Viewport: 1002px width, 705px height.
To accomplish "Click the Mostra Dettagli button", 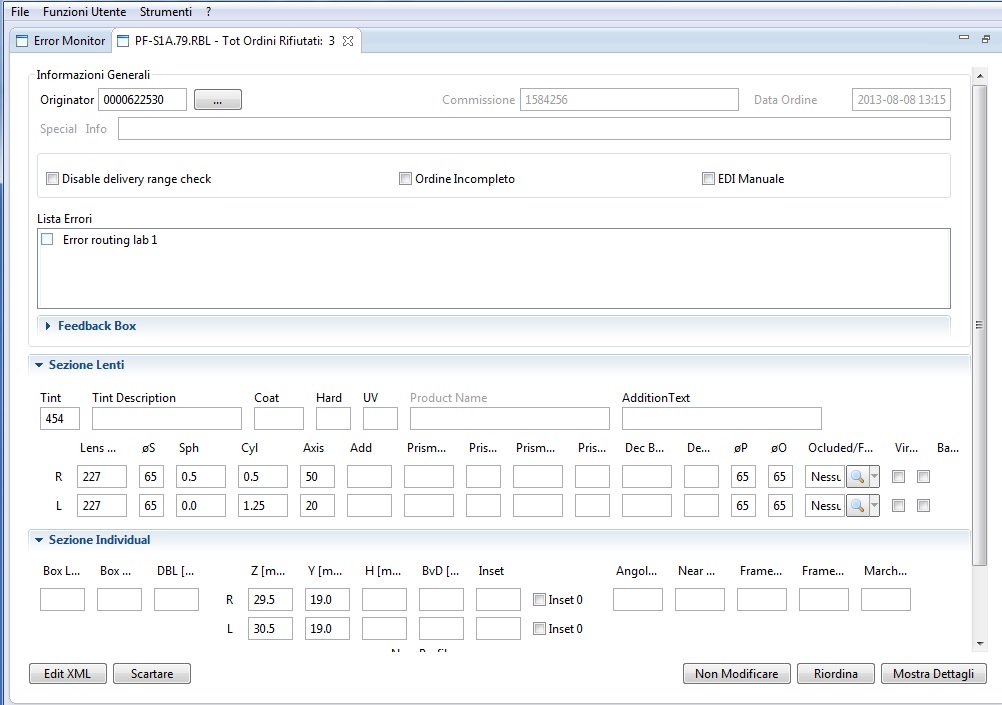I will pos(934,674).
